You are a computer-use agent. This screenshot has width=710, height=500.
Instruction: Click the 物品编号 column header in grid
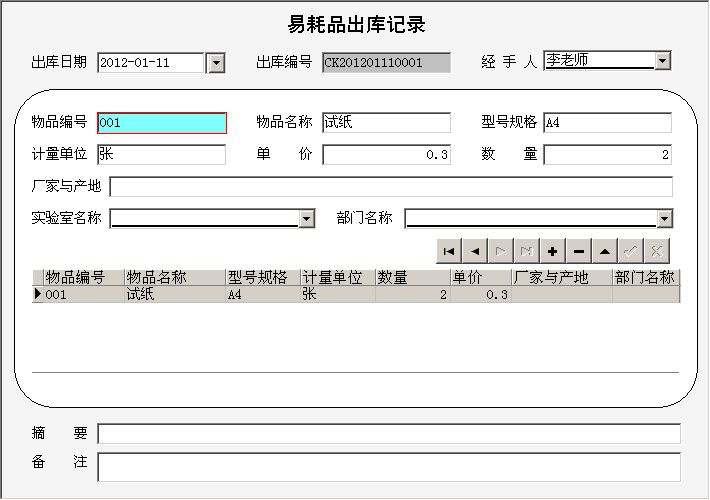(x=83, y=277)
